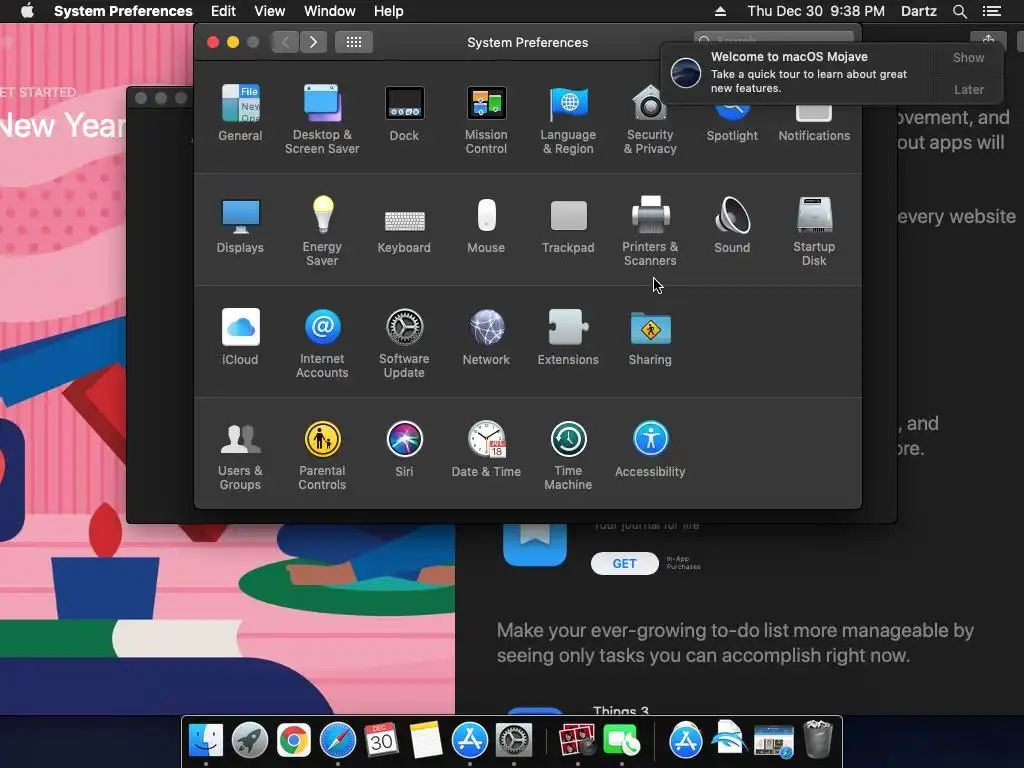Open the Spotlight search in menu bar

959,11
